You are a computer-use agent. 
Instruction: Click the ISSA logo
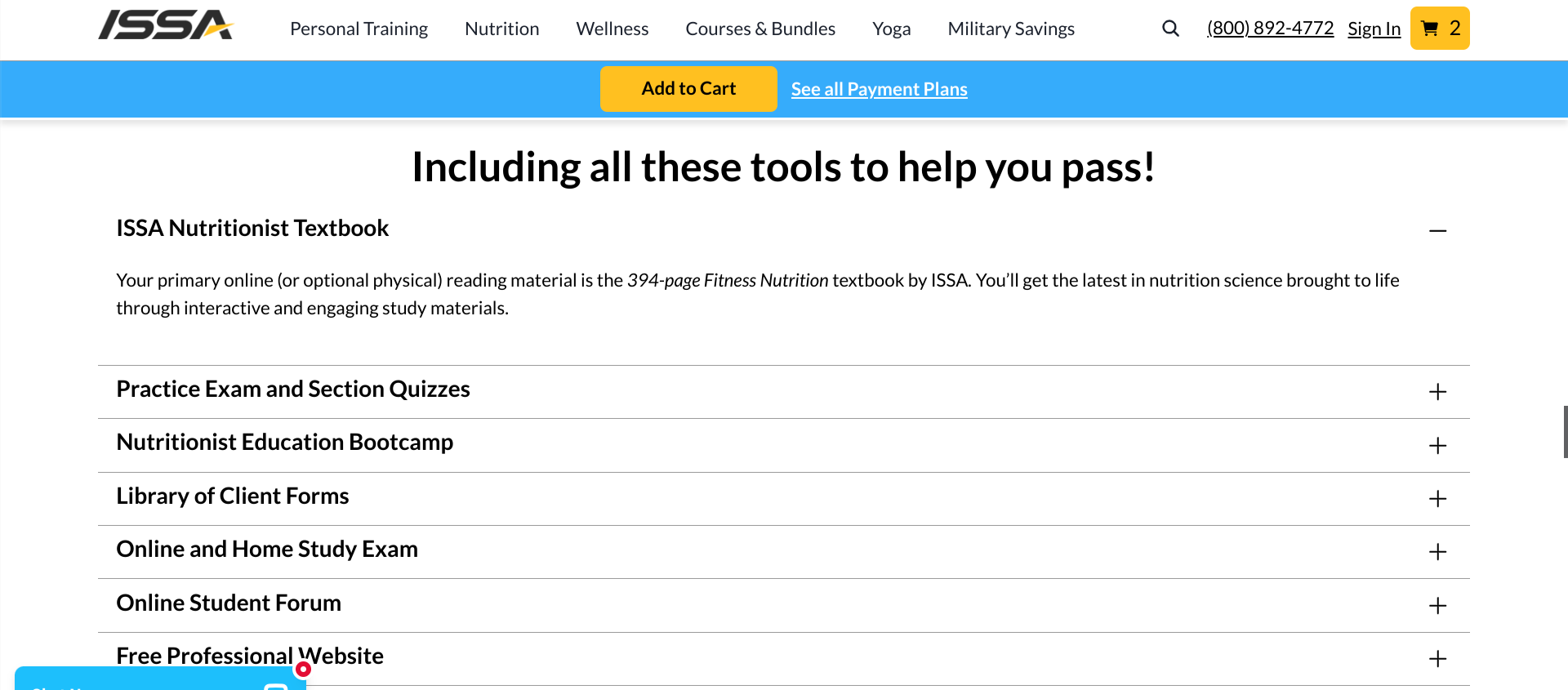[166, 25]
